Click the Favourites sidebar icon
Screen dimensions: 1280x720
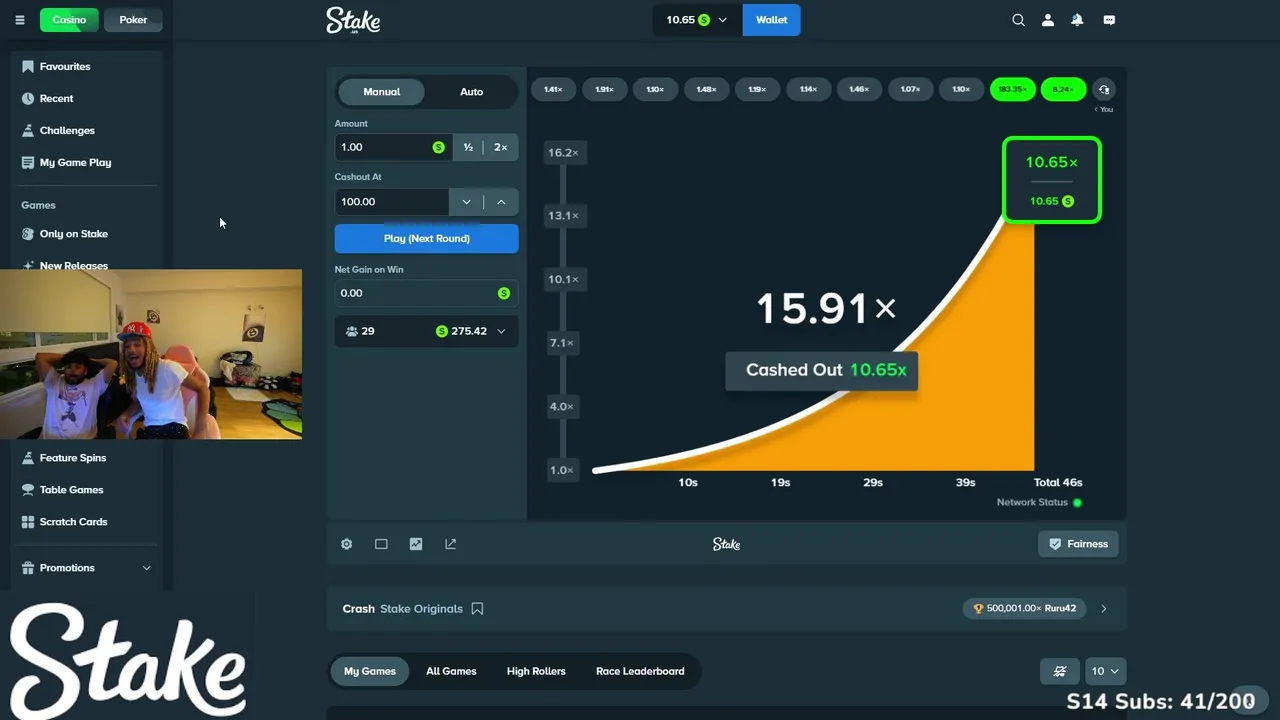[x=28, y=66]
